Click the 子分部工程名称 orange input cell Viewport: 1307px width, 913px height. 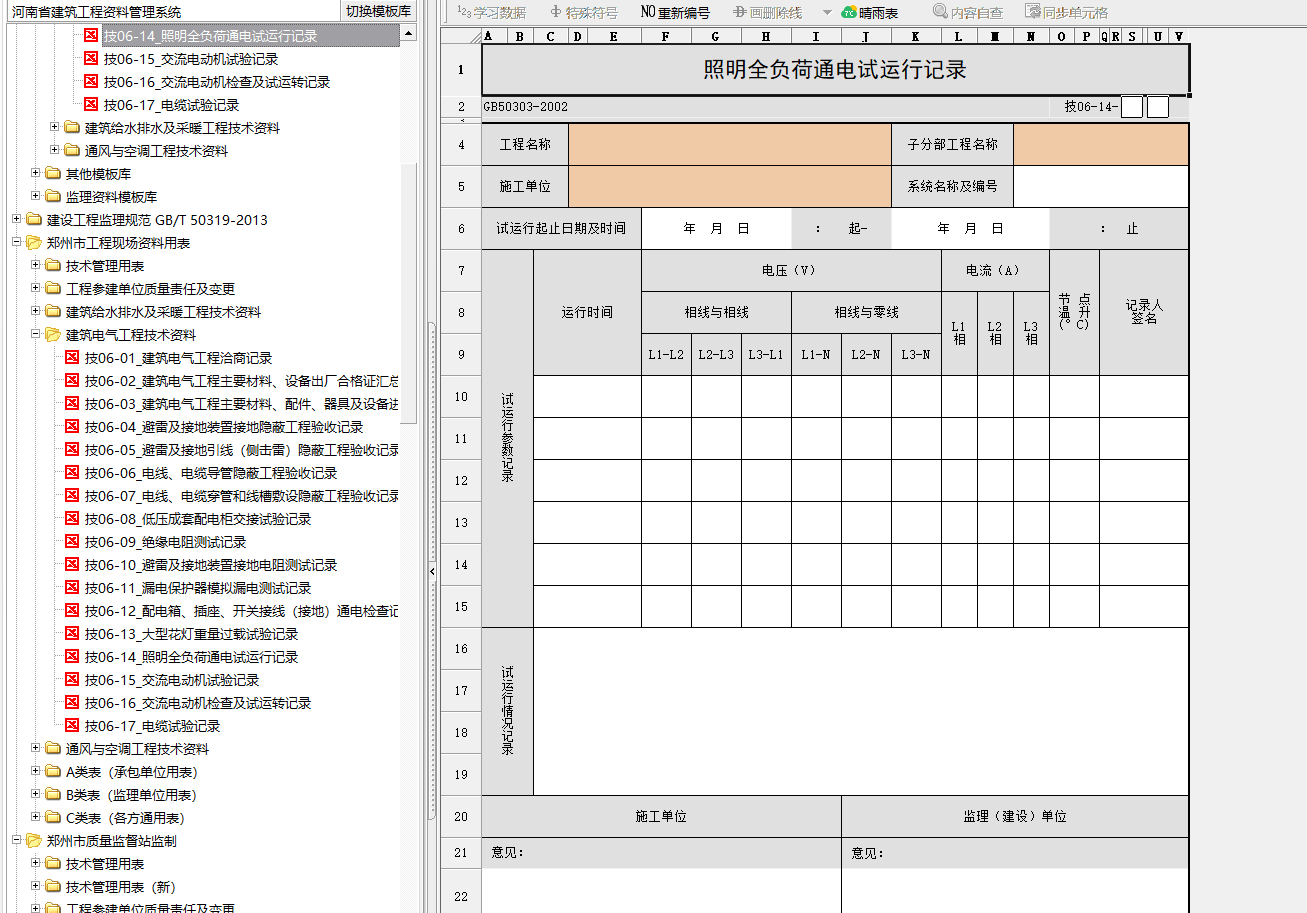tap(1100, 145)
